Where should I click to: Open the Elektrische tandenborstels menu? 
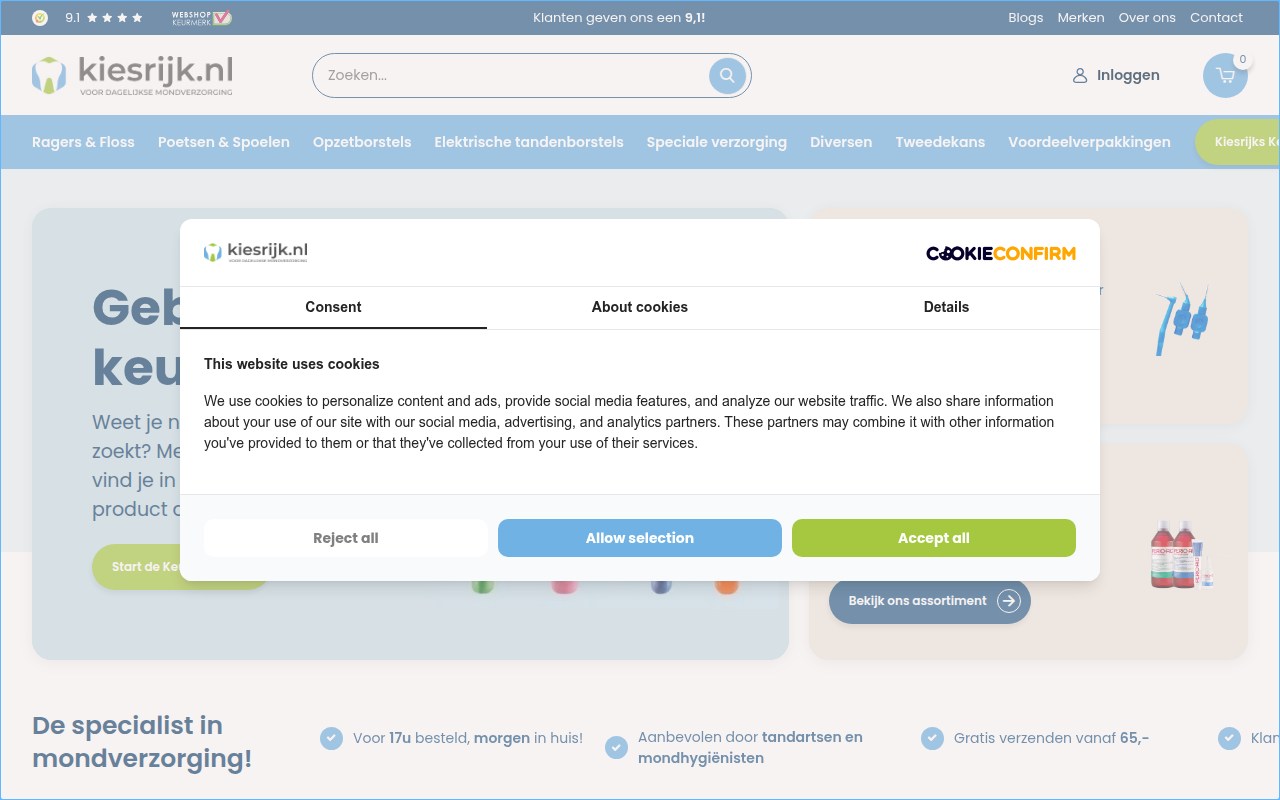click(529, 142)
